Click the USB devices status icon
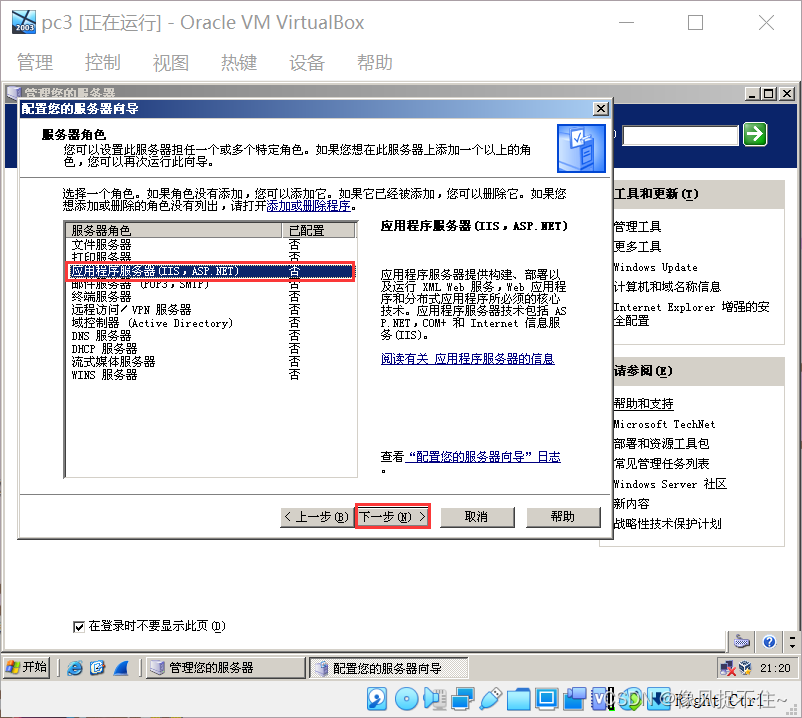The height and width of the screenshot is (718, 802). tap(491, 699)
